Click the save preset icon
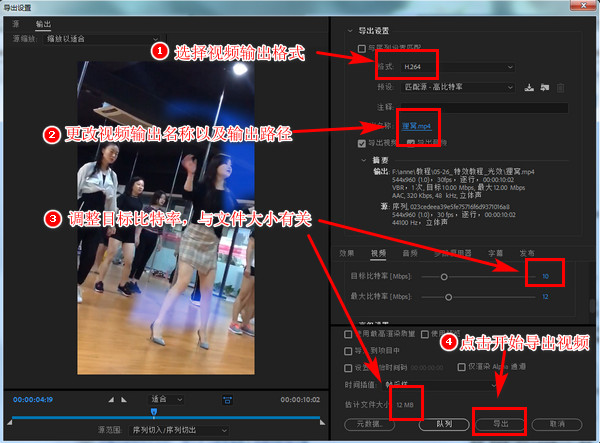 tap(529, 88)
